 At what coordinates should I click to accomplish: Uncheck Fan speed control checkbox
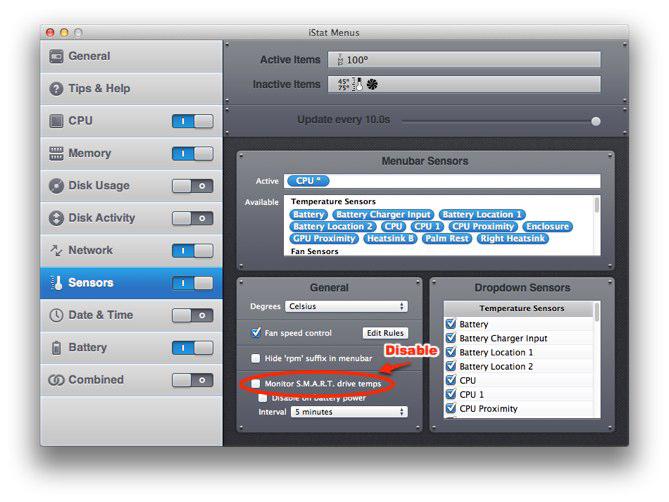[x=256, y=332]
